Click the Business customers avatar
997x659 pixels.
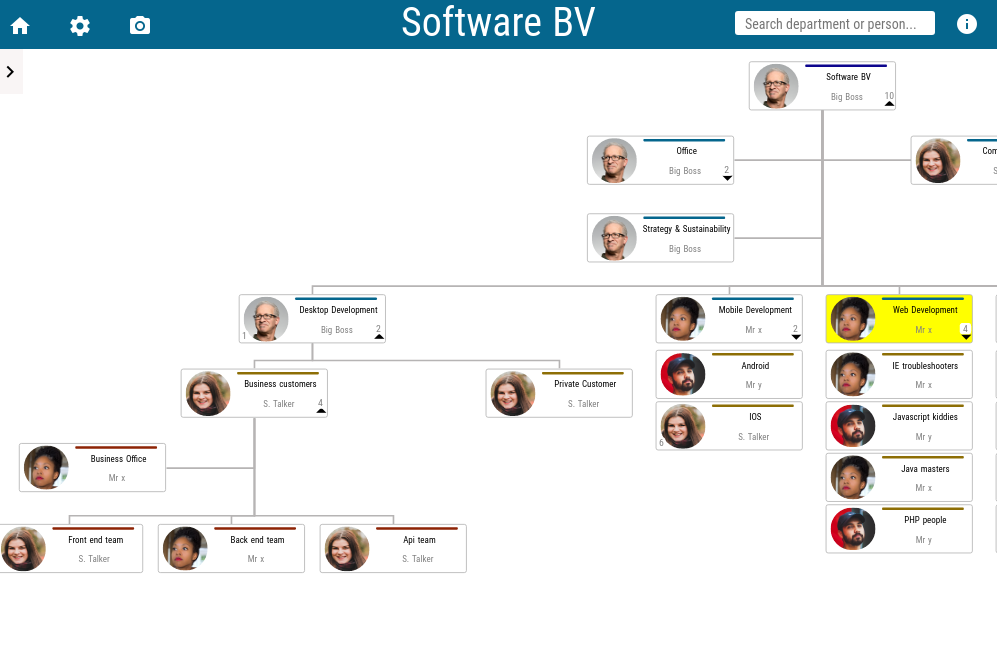point(208,394)
